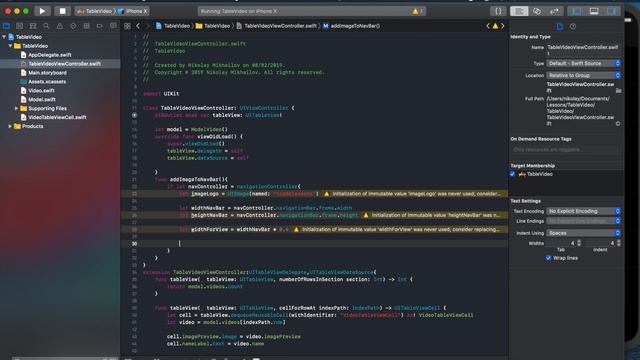This screenshot has width=640, height=360.
Task: Expand the Supporting Files group
Action: 16,108
